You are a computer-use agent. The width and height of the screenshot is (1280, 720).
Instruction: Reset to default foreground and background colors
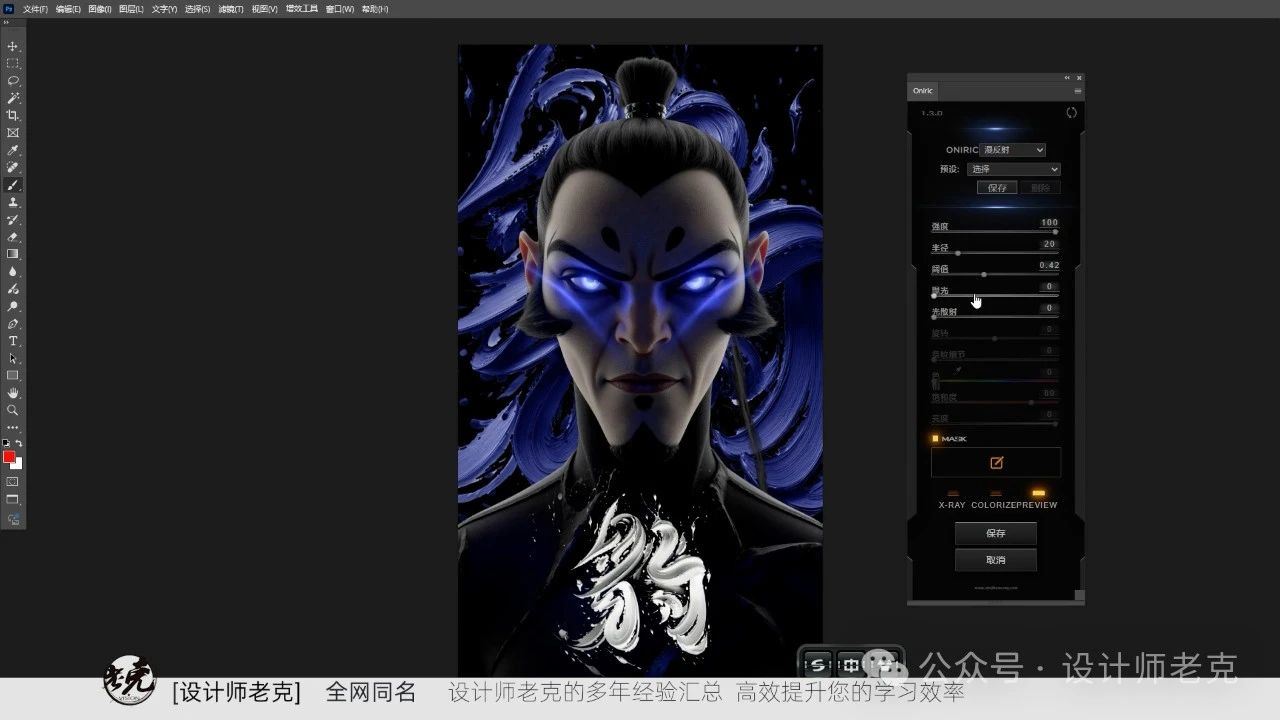click(x=6, y=443)
